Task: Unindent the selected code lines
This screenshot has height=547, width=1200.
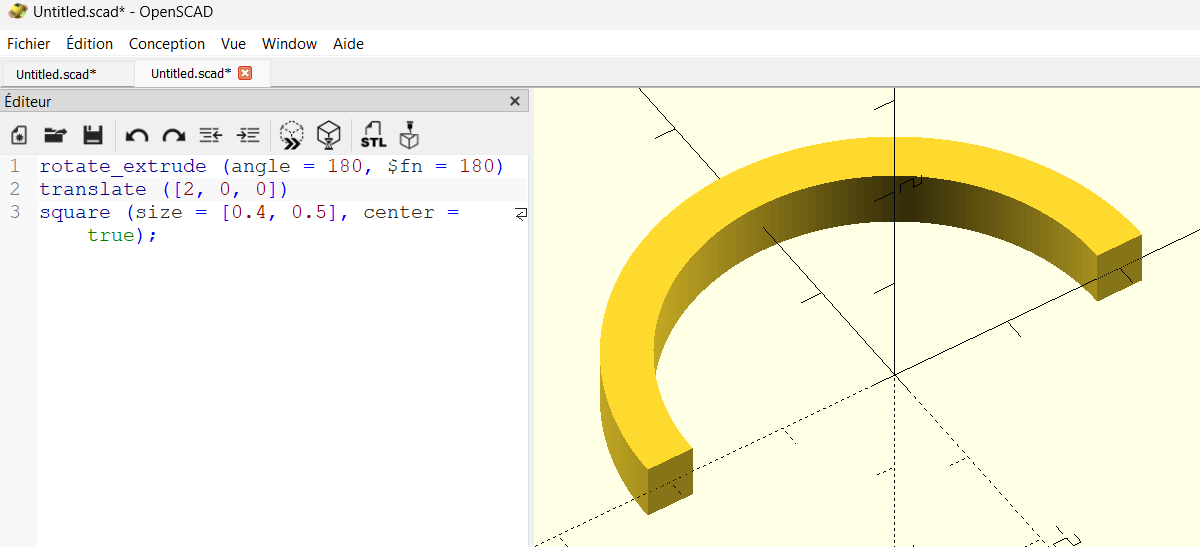Action: pos(210,134)
